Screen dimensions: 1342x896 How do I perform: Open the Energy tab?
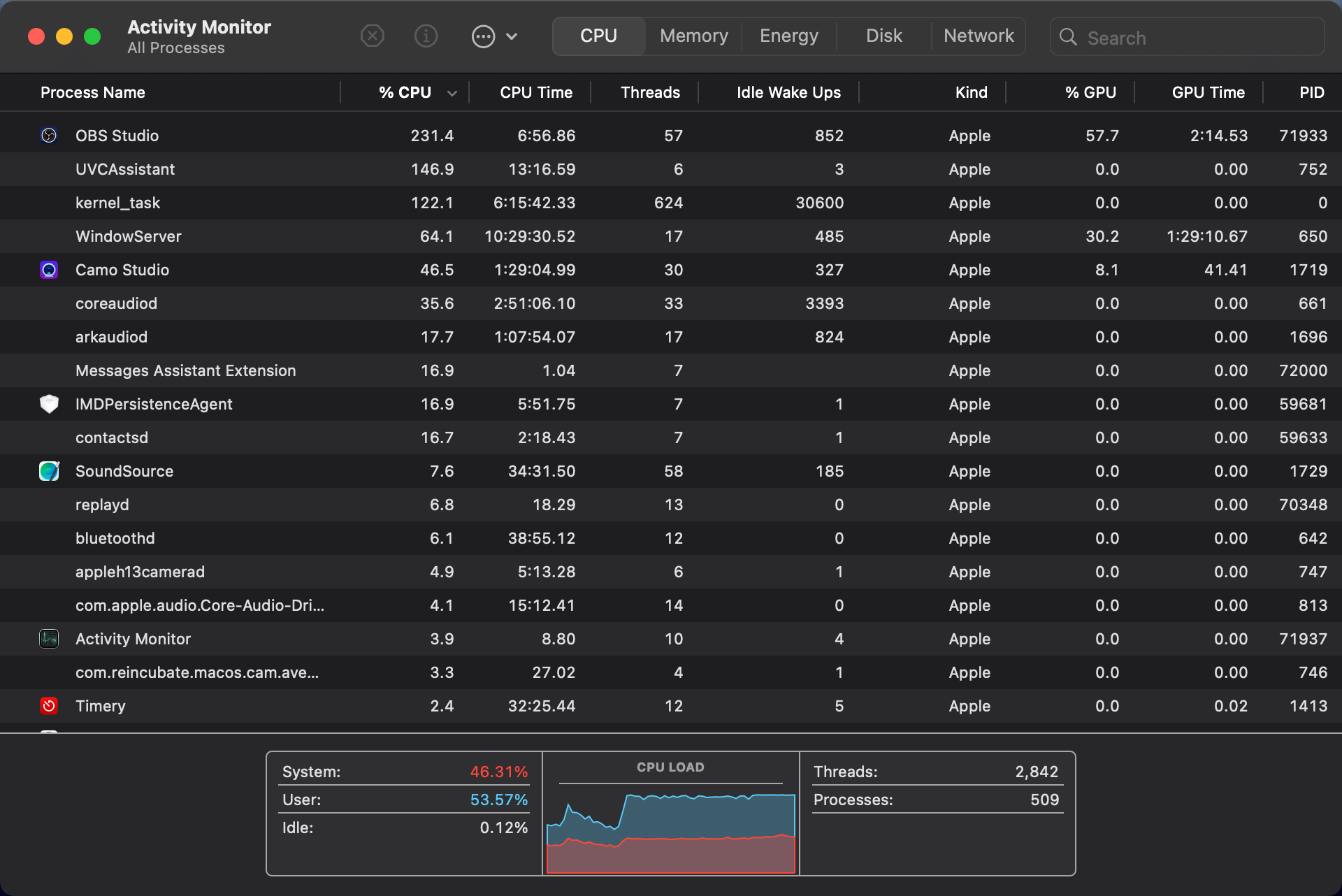coord(788,36)
